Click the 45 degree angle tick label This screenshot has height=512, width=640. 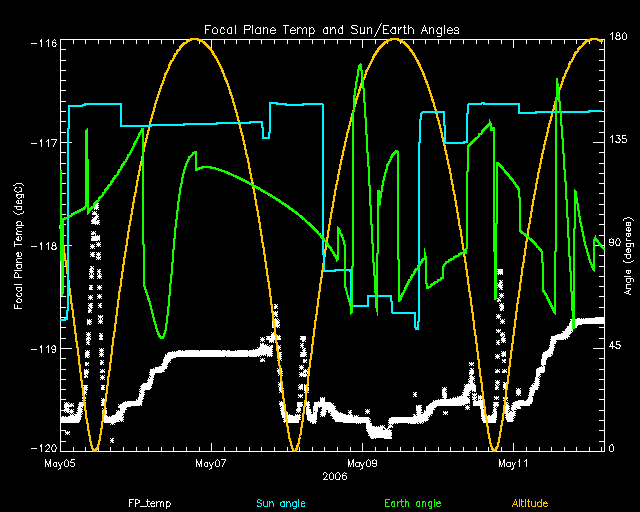(x=616, y=346)
